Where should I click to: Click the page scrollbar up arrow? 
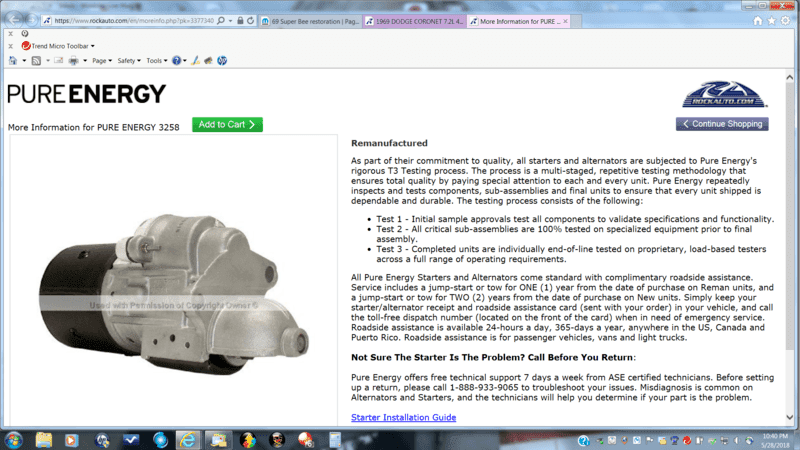coord(789,78)
